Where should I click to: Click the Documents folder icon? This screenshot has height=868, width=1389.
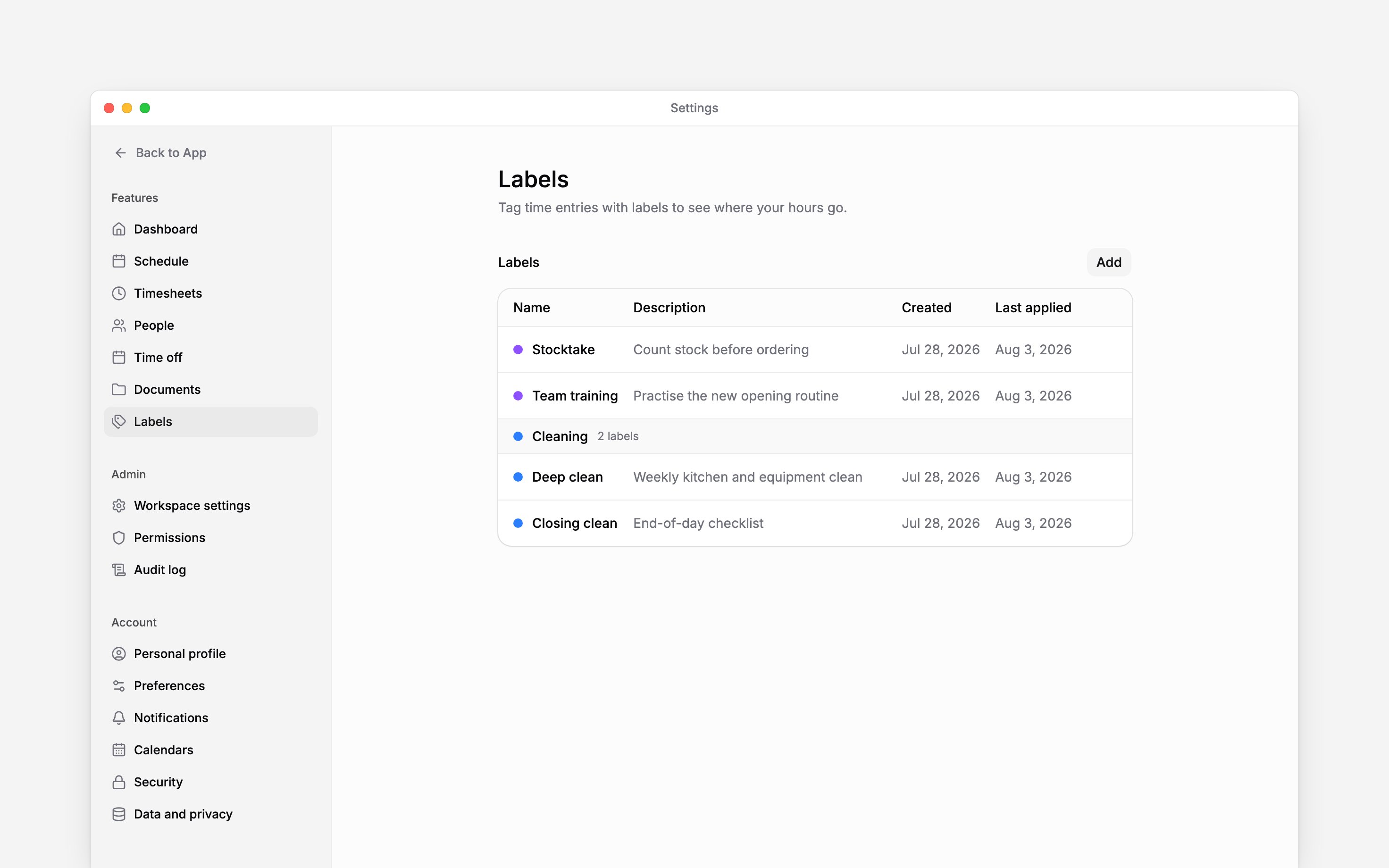tap(119, 390)
